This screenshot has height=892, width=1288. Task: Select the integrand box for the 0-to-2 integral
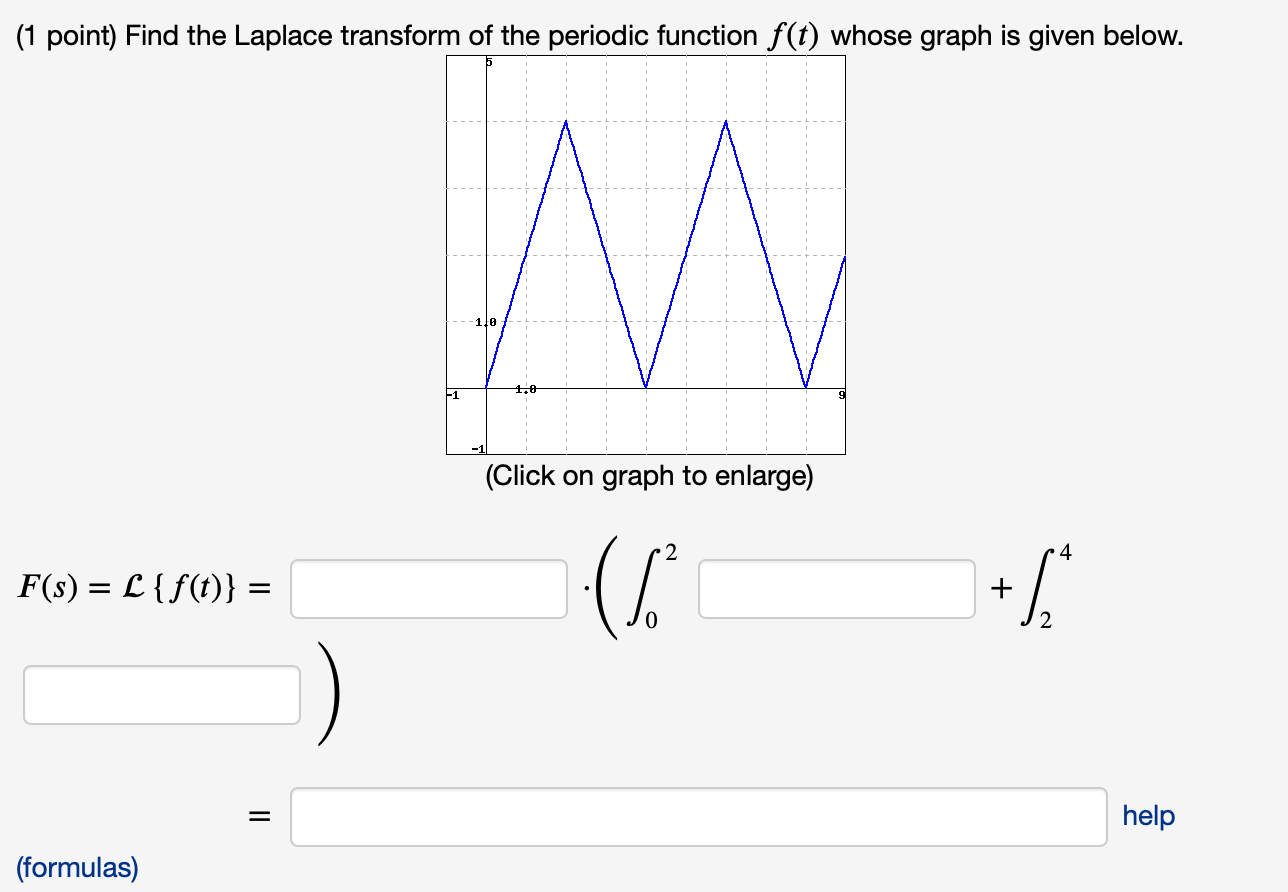[837, 590]
